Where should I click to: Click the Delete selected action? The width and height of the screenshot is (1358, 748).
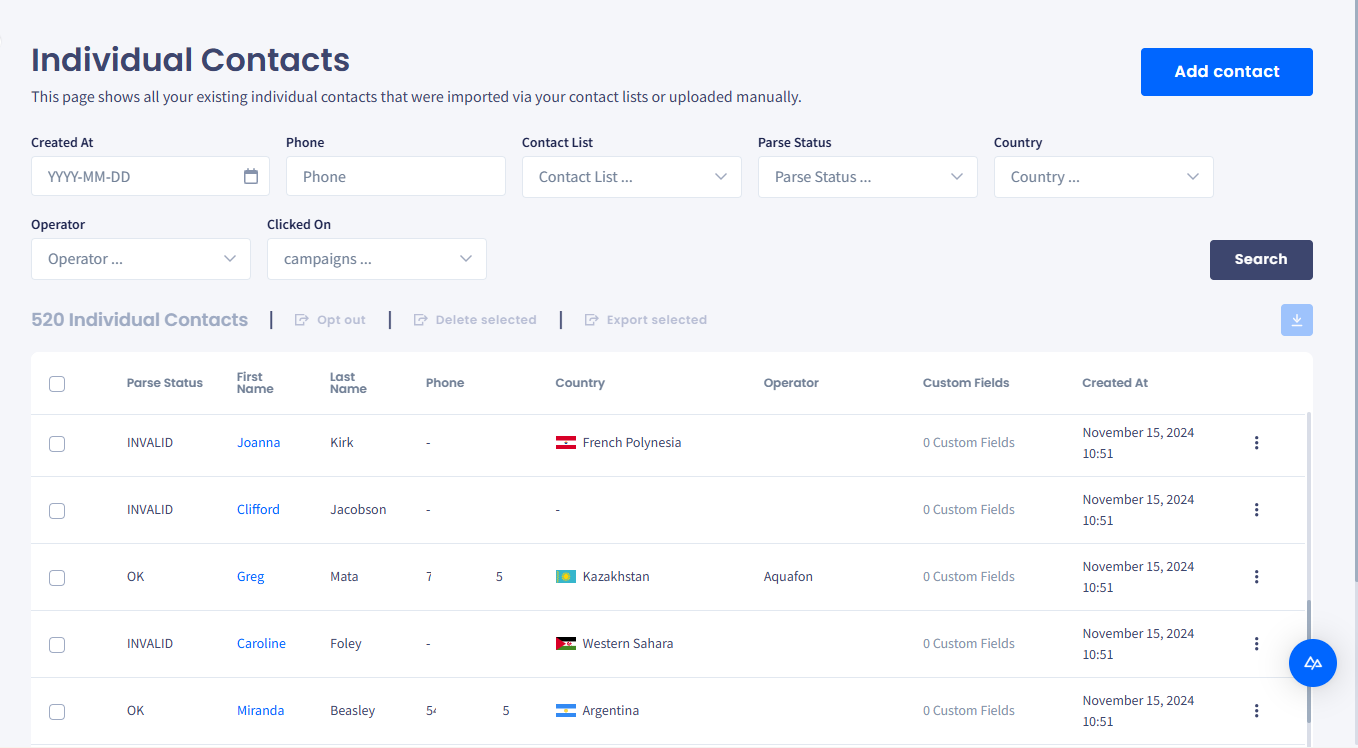(x=475, y=320)
